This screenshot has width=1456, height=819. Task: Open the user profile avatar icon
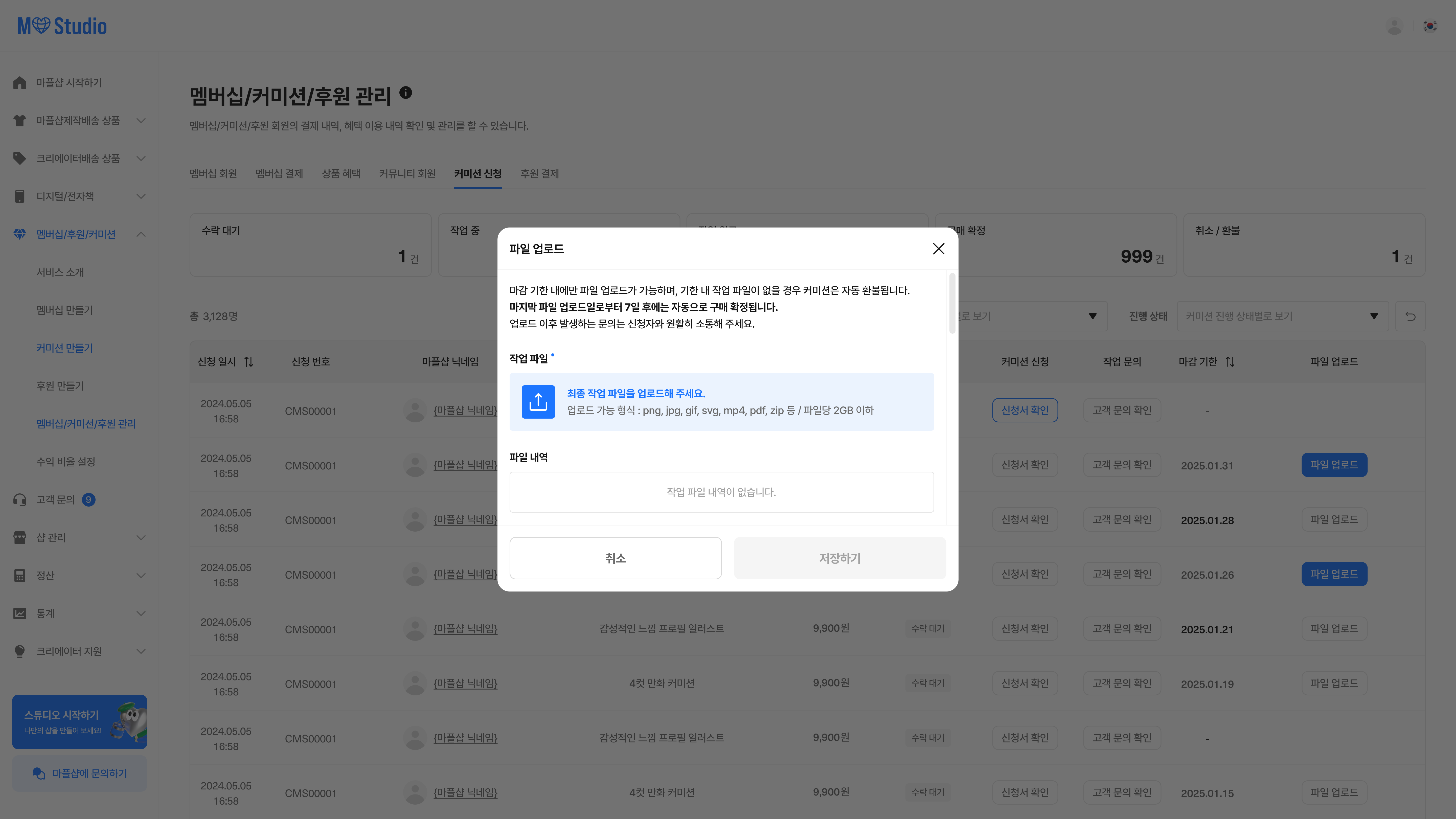(1394, 26)
